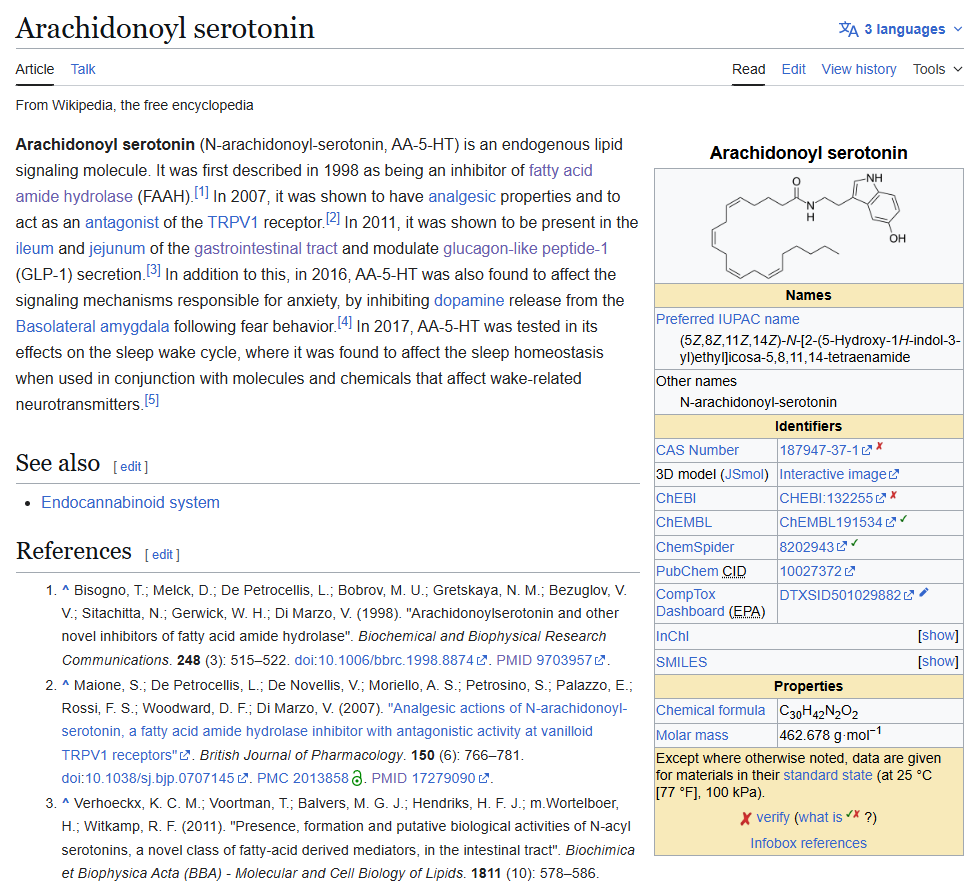Jump to citation [4] after fear behavior

[345, 322]
